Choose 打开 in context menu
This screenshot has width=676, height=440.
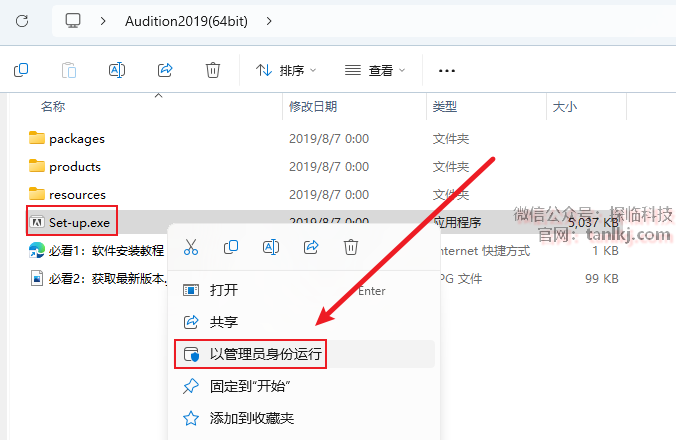click(304, 290)
